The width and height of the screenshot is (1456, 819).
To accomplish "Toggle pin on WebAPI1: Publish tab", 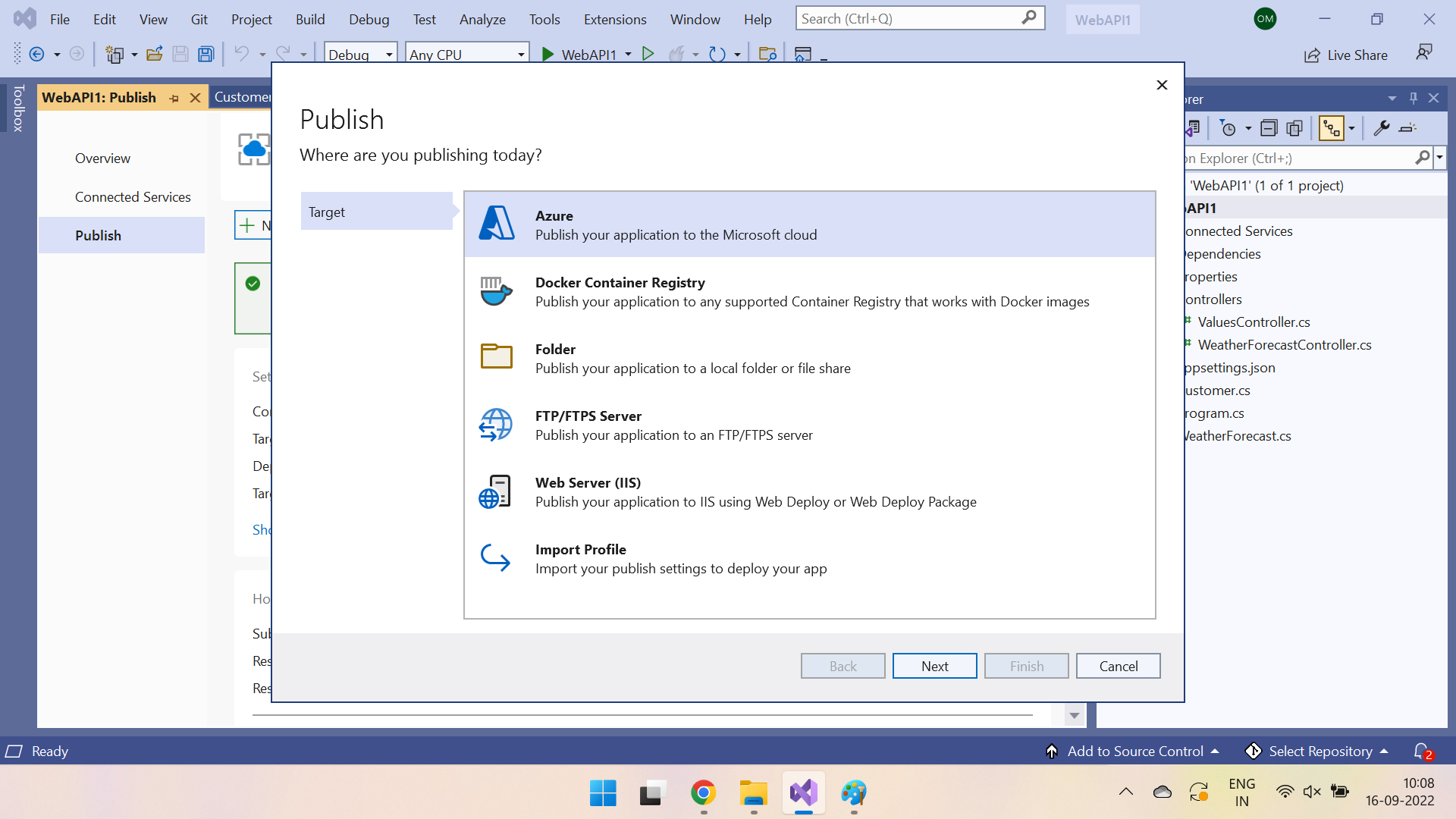I will pos(174,99).
